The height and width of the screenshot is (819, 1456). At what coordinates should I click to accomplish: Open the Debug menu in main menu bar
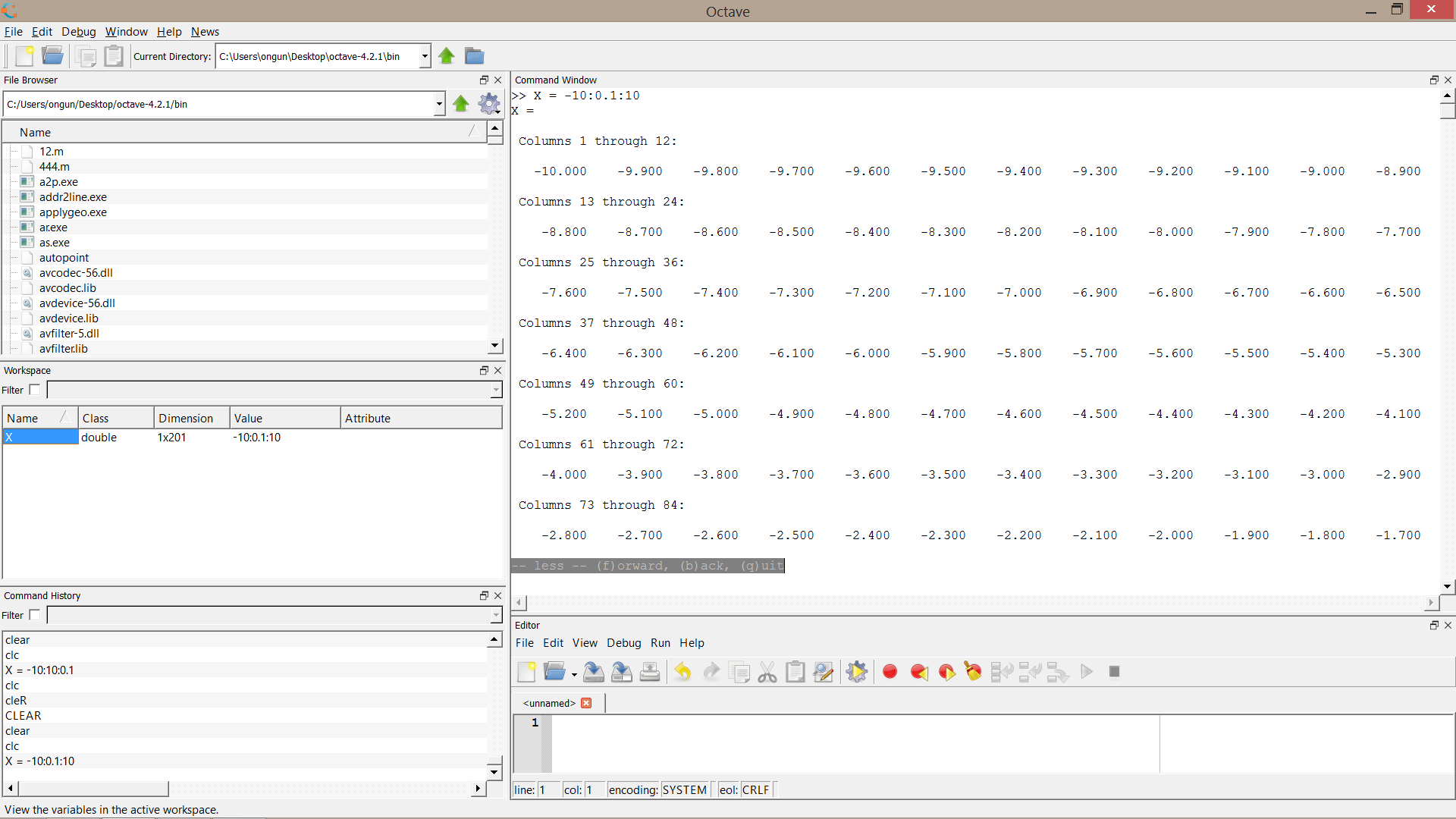79,32
